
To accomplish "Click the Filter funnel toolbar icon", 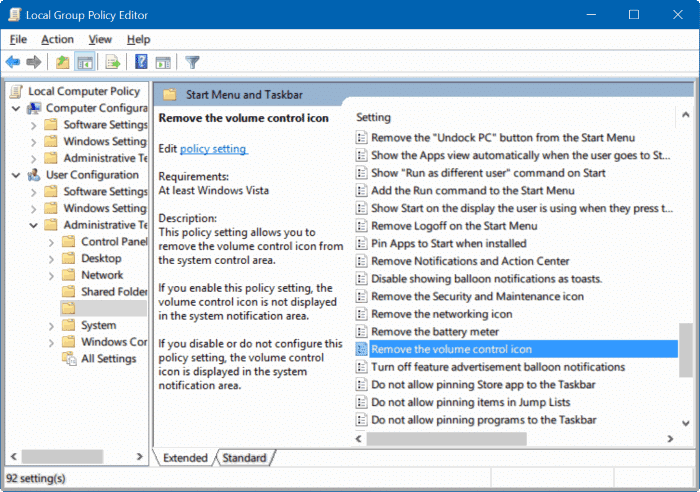I will (x=192, y=62).
